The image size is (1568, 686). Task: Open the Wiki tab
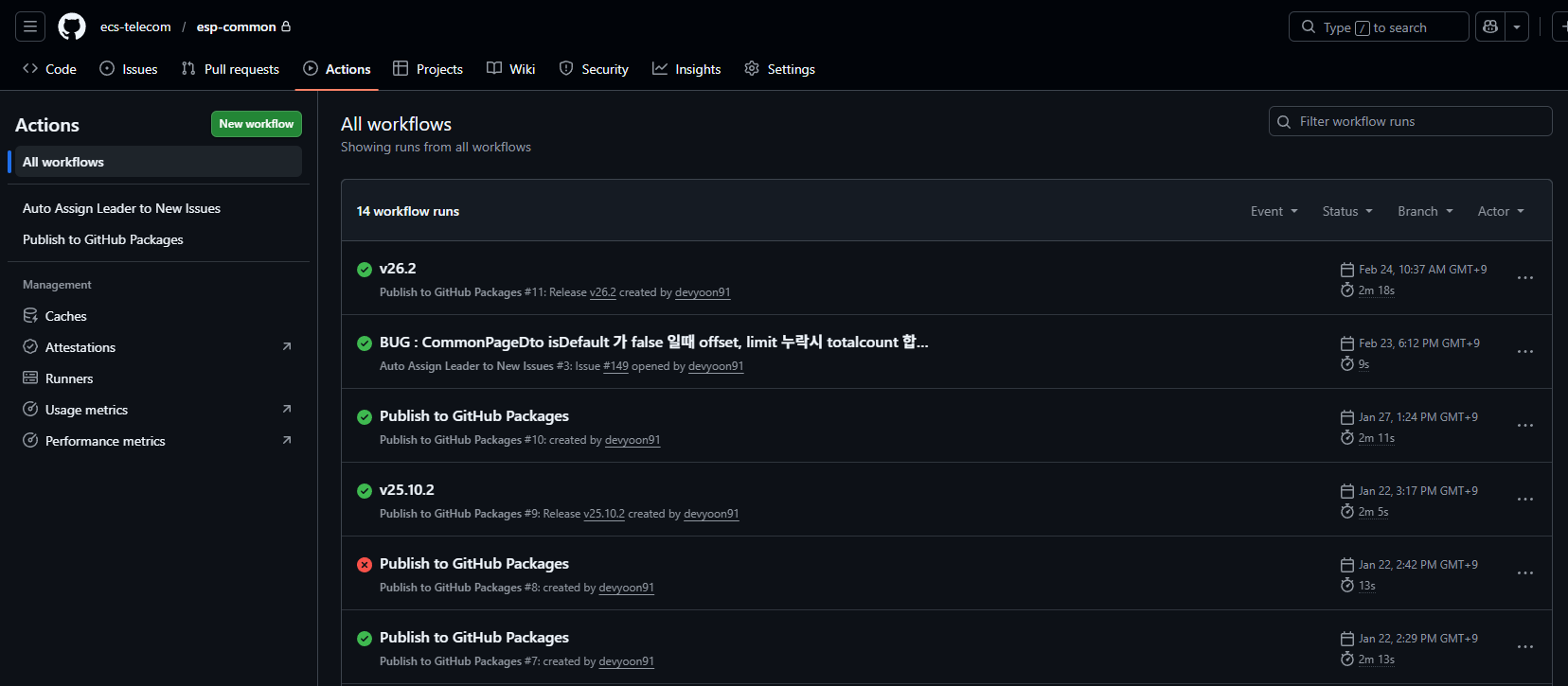pyautogui.click(x=511, y=69)
